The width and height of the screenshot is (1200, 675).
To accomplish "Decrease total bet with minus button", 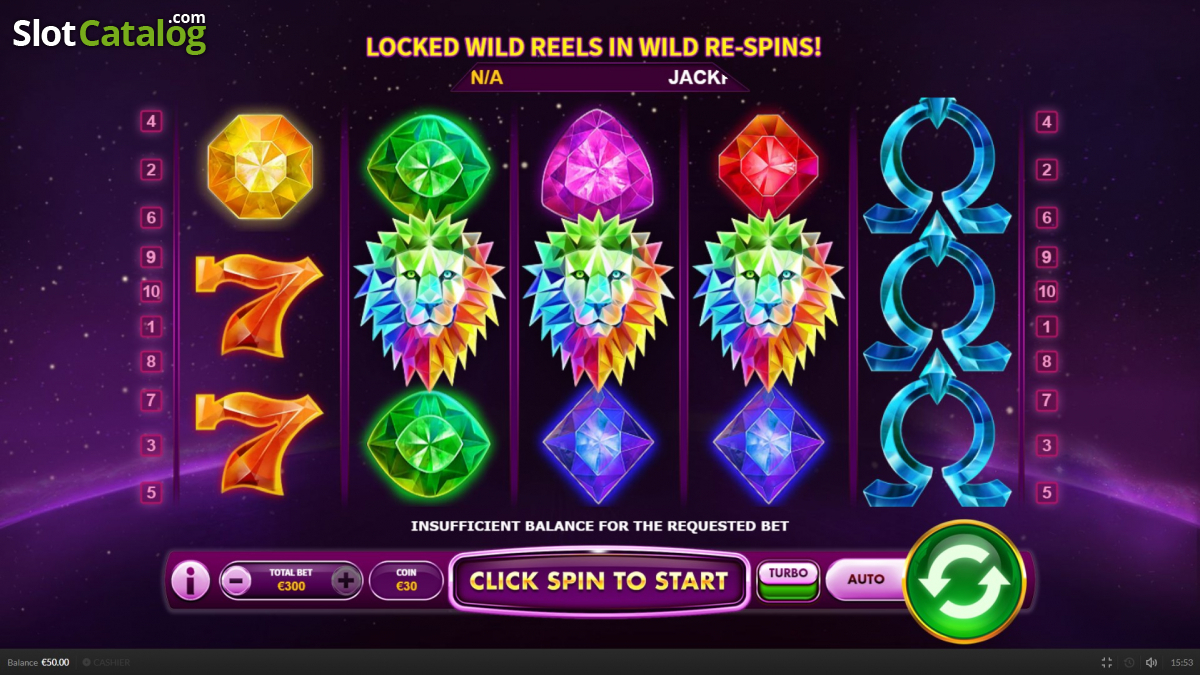I will [x=236, y=580].
